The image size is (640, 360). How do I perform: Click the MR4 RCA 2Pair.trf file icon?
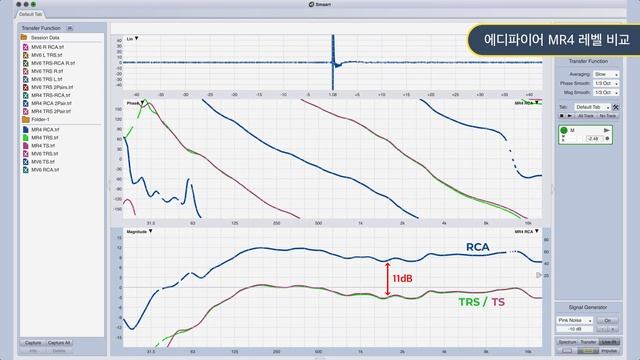(x=25, y=103)
